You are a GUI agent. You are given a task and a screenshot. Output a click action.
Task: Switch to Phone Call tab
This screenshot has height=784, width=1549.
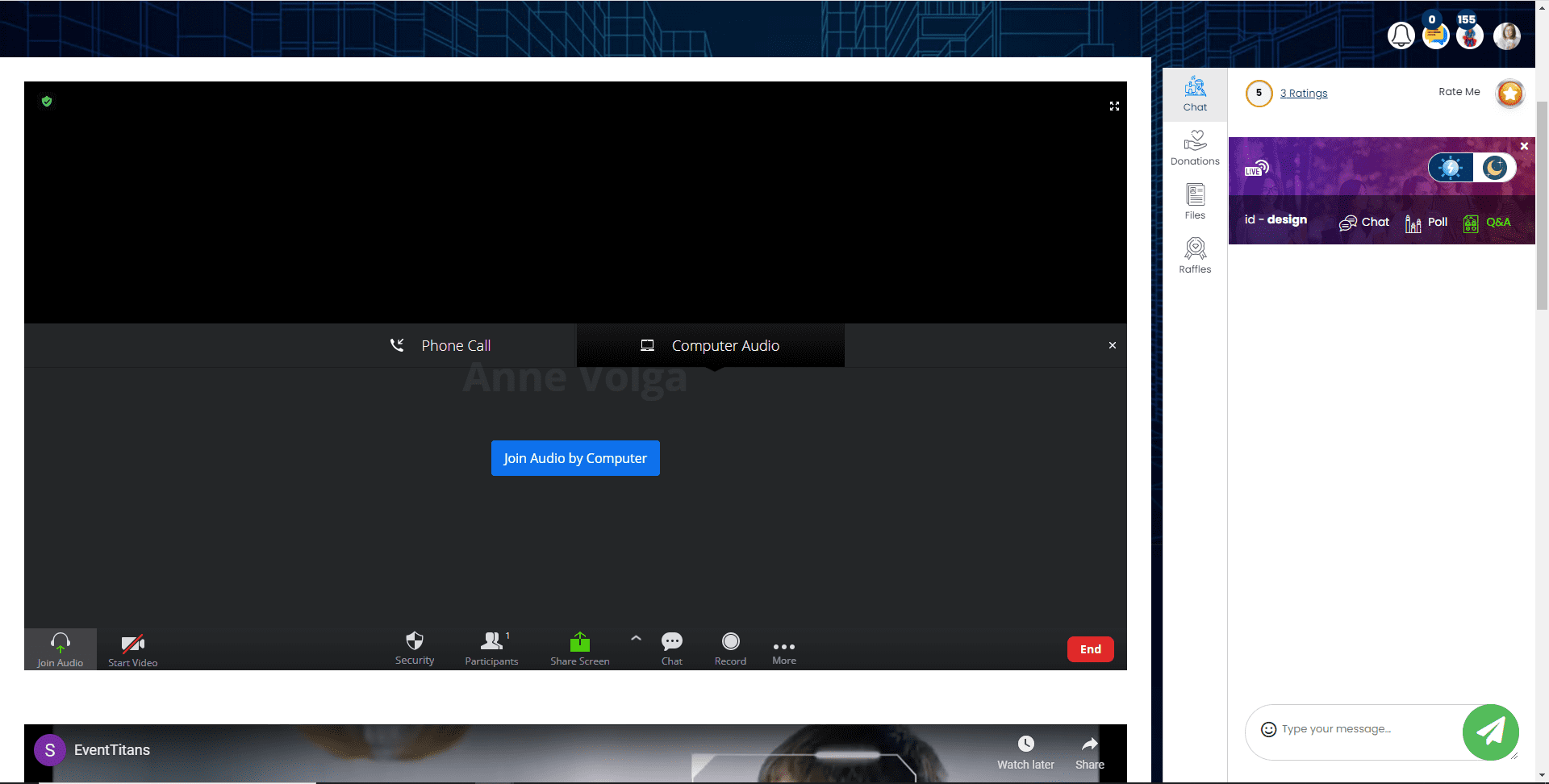[x=440, y=345]
